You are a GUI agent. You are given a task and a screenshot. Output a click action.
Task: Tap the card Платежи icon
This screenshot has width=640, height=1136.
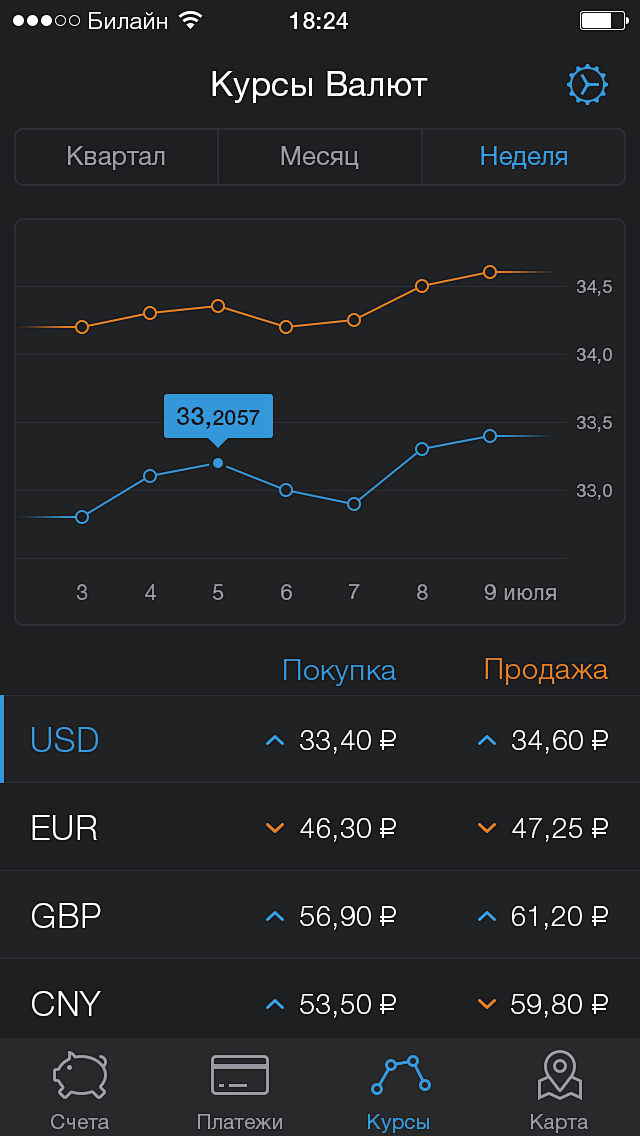point(240,1076)
